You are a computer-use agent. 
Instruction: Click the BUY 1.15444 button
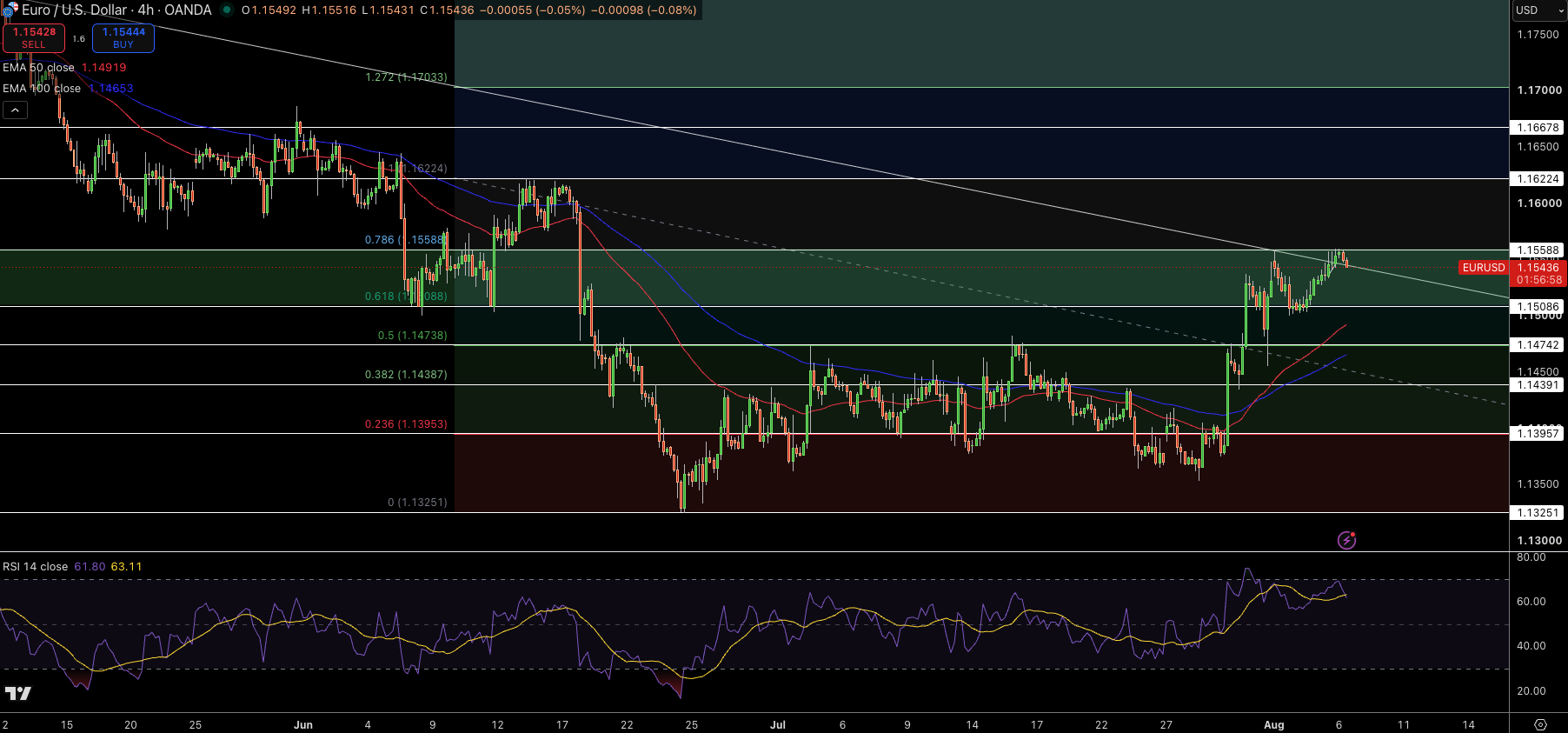123,37
